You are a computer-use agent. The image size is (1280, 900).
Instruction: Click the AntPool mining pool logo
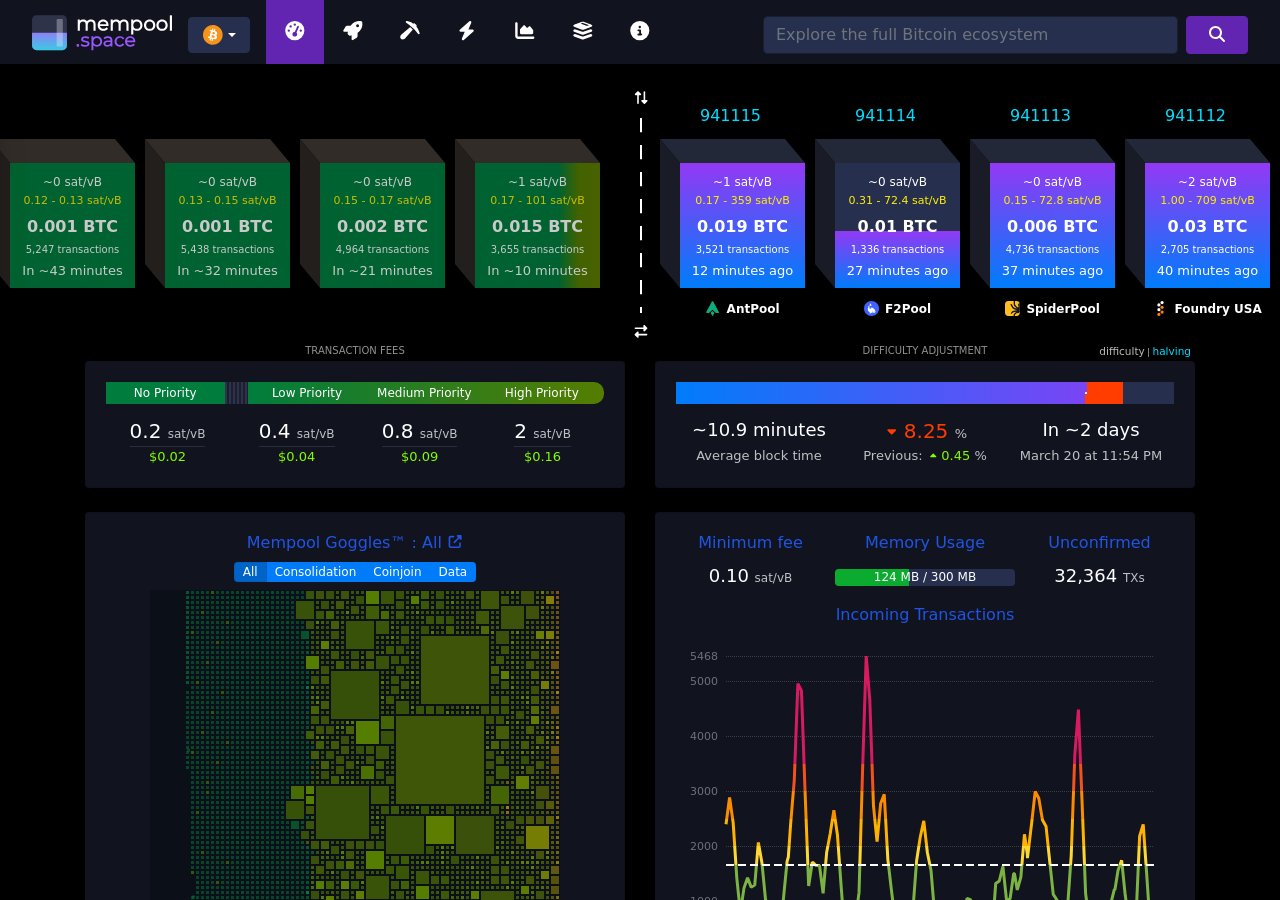(x=712, y=308)
